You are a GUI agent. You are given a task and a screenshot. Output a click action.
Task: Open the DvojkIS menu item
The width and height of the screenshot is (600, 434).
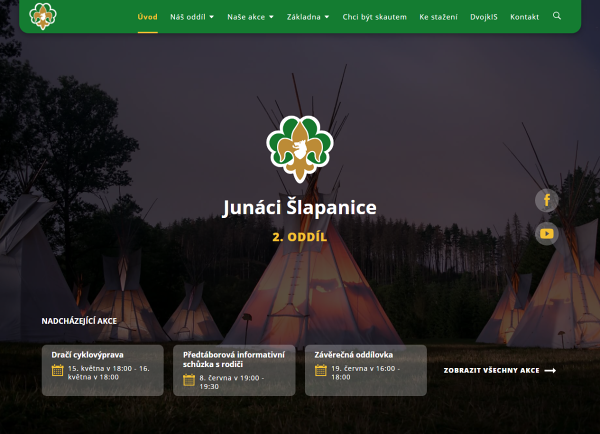click(484, 17)
